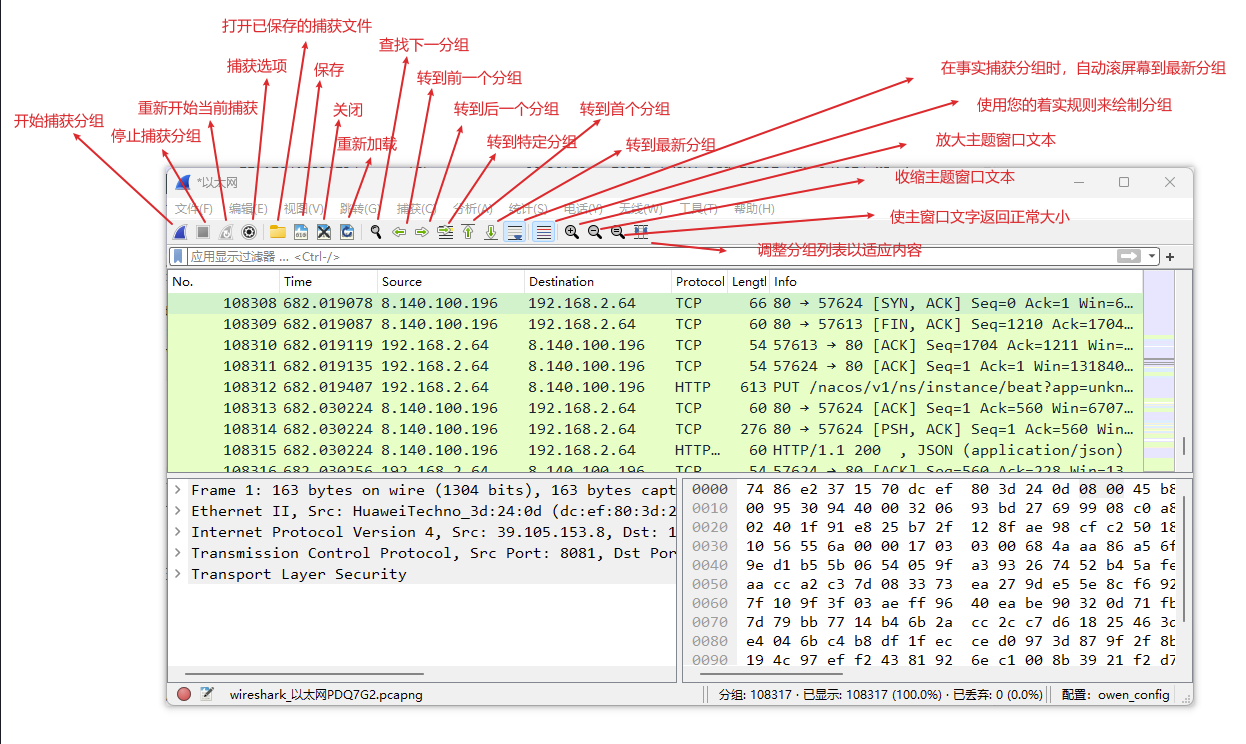Screen dimensions: 1246x744
Task: Start capturing packets with the shark fin icon
Action: pyautogui.click(x=181, y=232)
